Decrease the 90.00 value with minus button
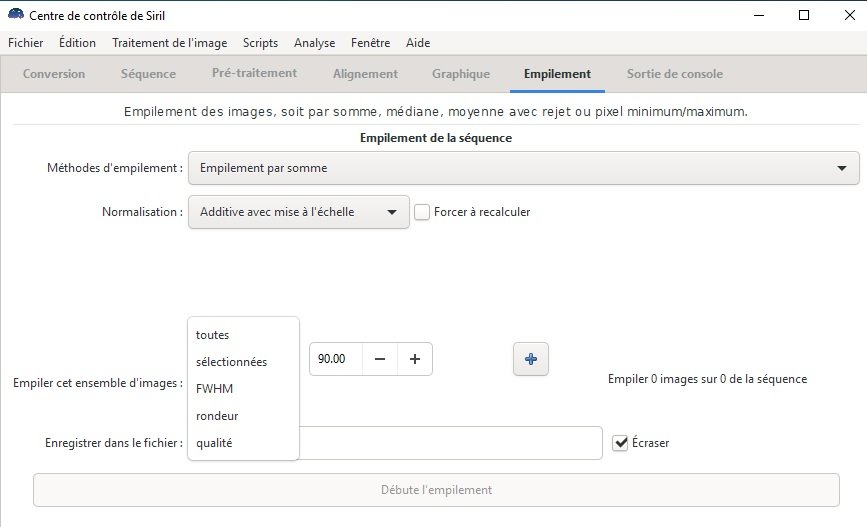867x527 pixels. tap(380, 359)
